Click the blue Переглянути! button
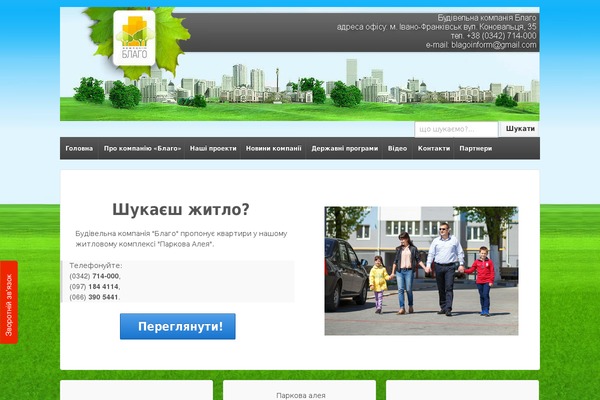This screenshot has width=600, height=400. click(x=178, y=327)
